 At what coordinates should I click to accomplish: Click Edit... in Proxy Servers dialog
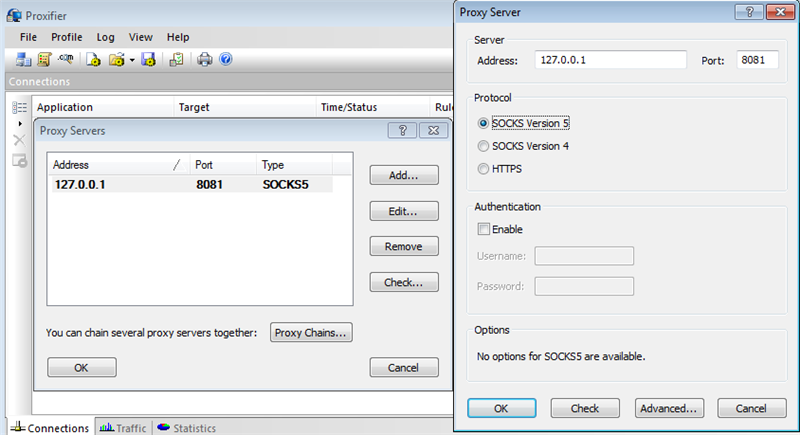pyautogui.click(x=404, y=211)
